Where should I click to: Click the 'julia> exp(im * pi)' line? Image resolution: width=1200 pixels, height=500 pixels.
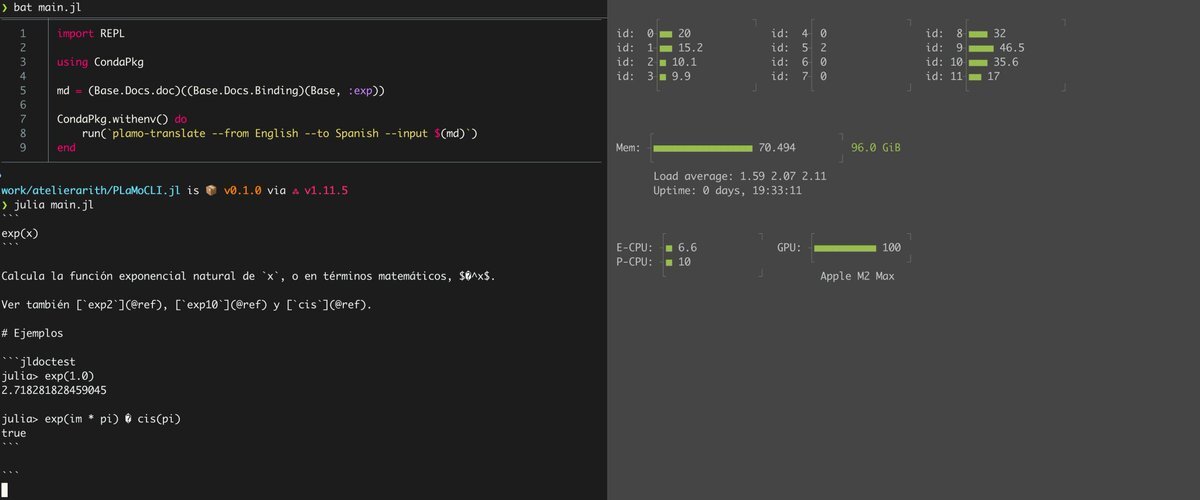click(91, 419)
